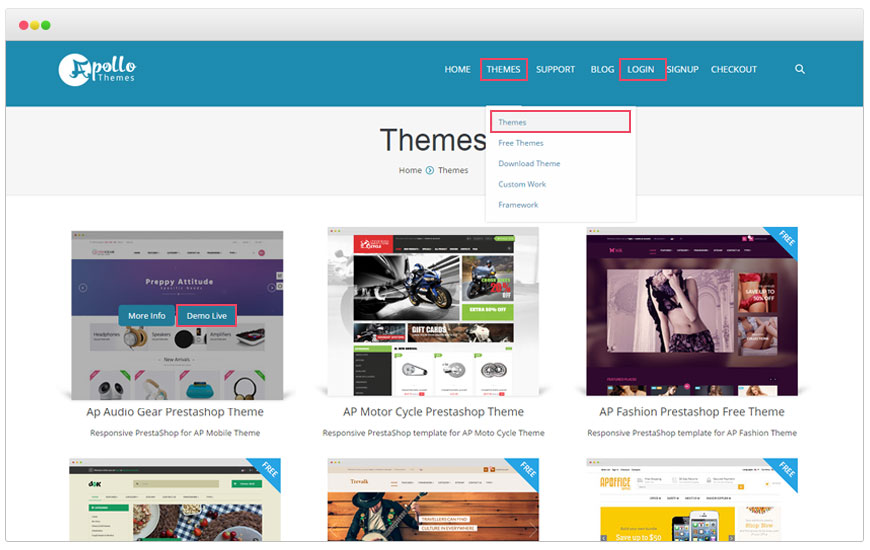
Task: Select Free Themes from dropdown menu
Action: pos(521,143)
